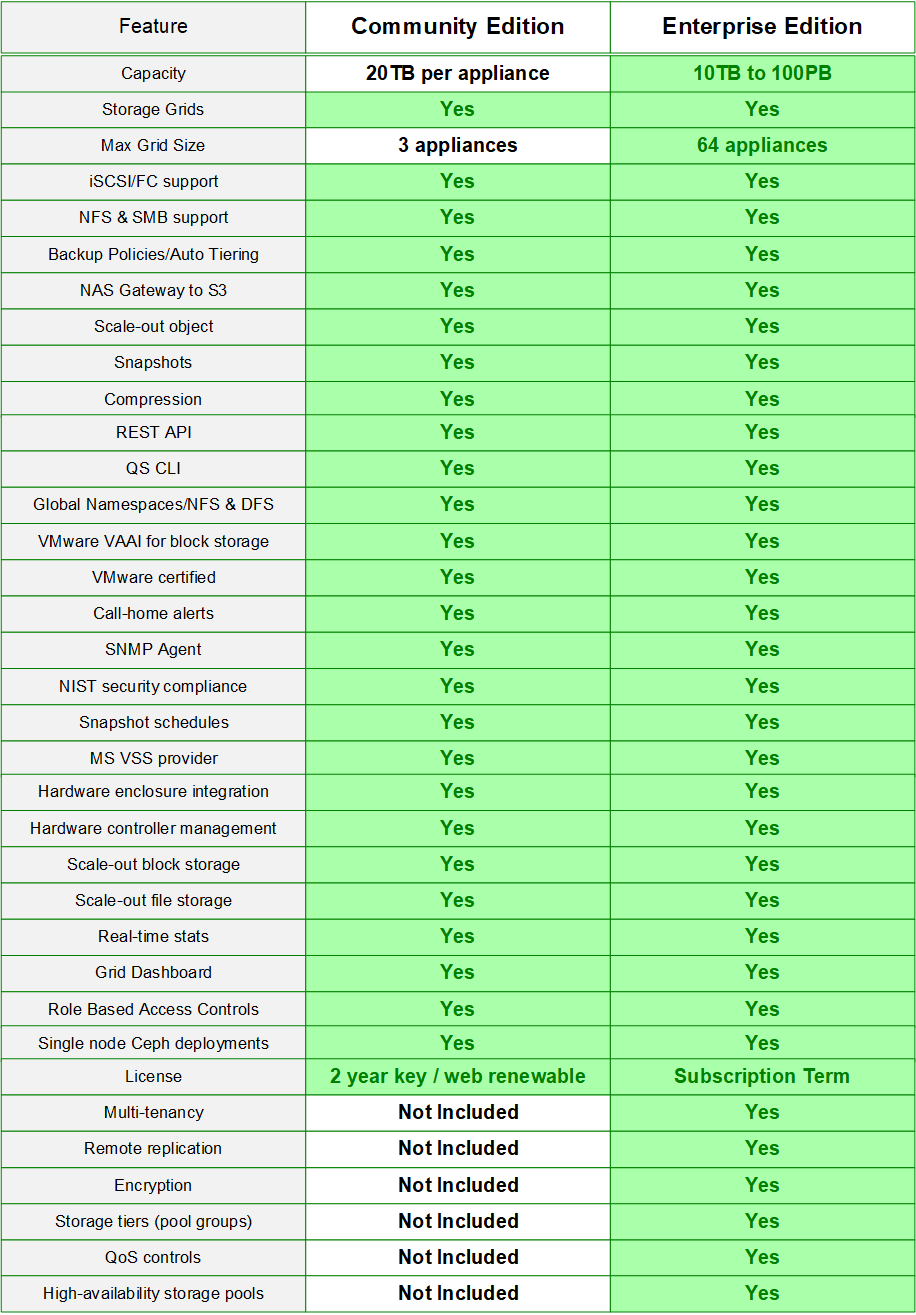Viewport: 916px width, 1315px height.
Task: Click the Enterprise Edition column header
Action: point(762,27)
